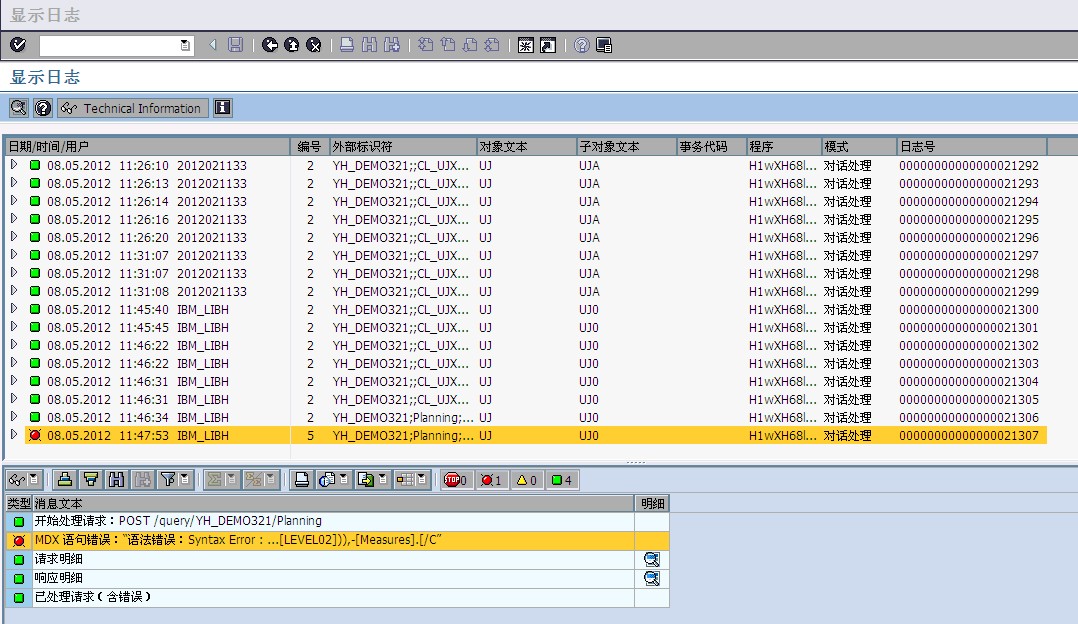This screenshot has width=1078, height=624.
Task: Expand the error log entry at 11:47:53
Action: pyautogui.click(x=14, y=435)
